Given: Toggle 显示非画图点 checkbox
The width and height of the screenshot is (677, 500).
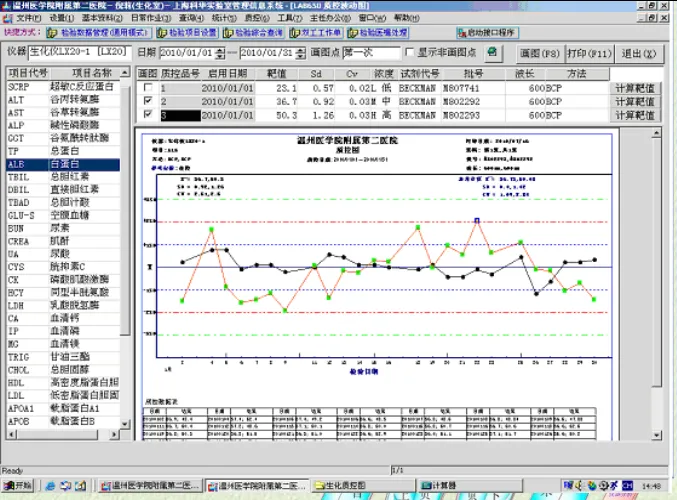Looking at the screenshot, I should [x=411, y=52].
